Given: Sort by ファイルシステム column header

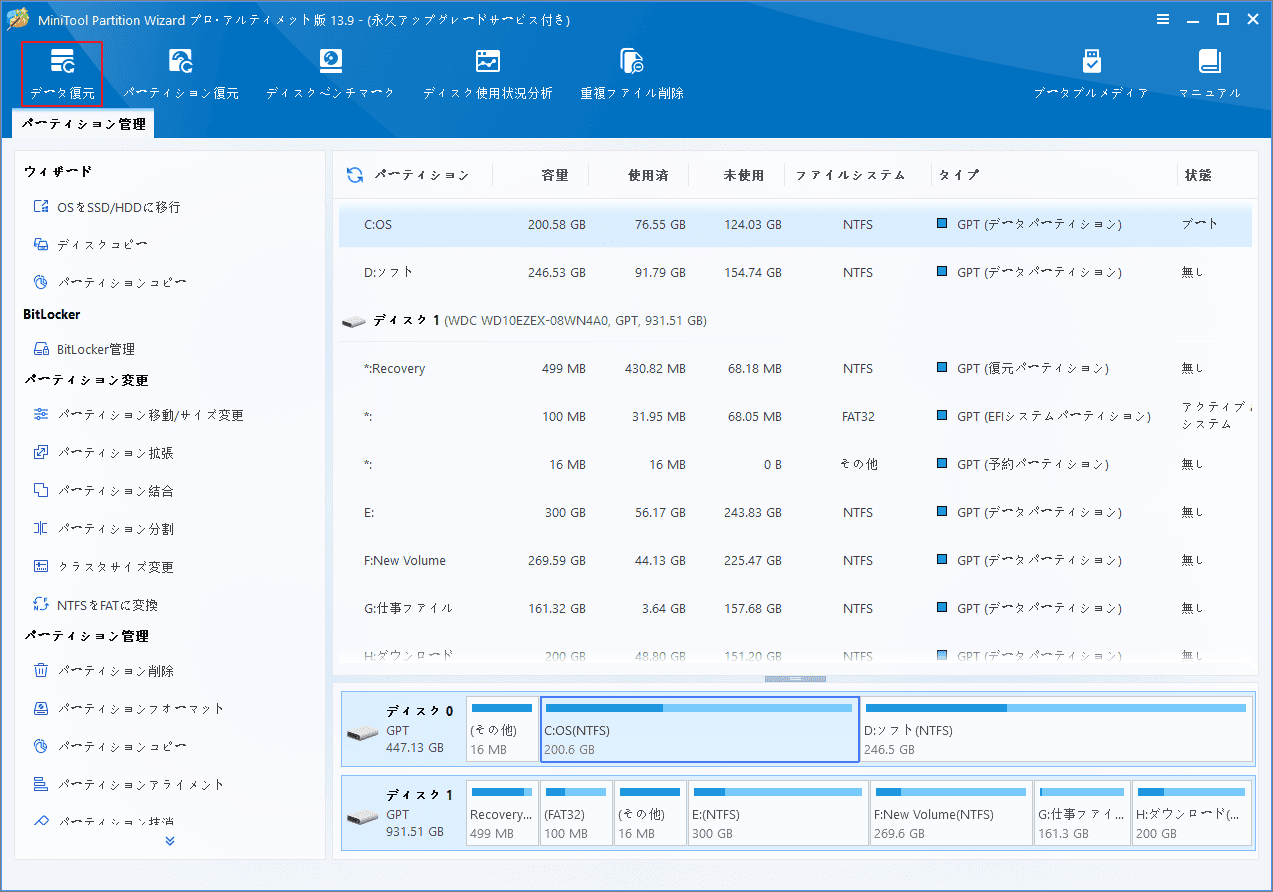Looking at the screenshot, I should point(850,175).
